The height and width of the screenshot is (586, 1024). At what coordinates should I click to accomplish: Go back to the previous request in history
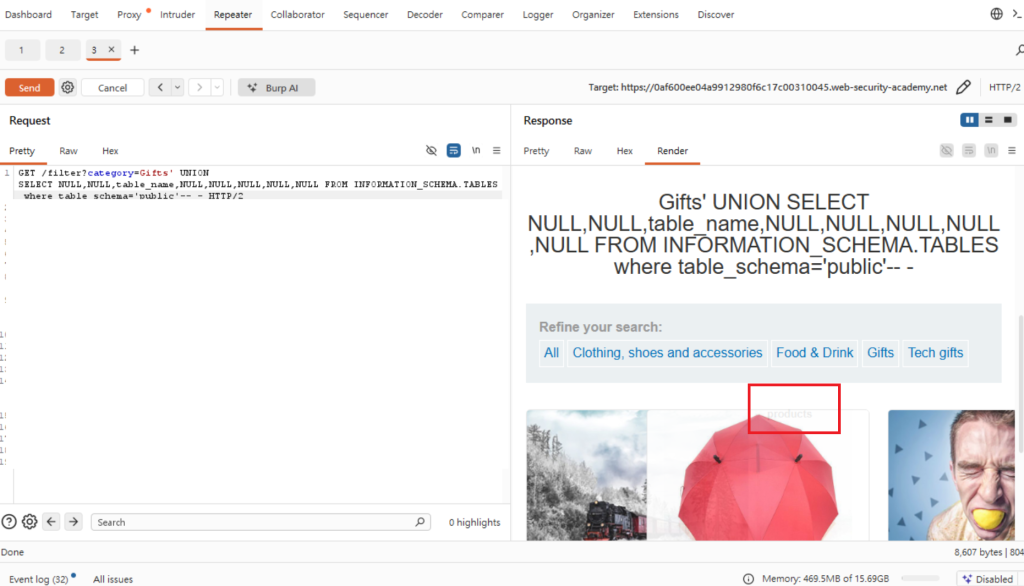tap(160, 87)
